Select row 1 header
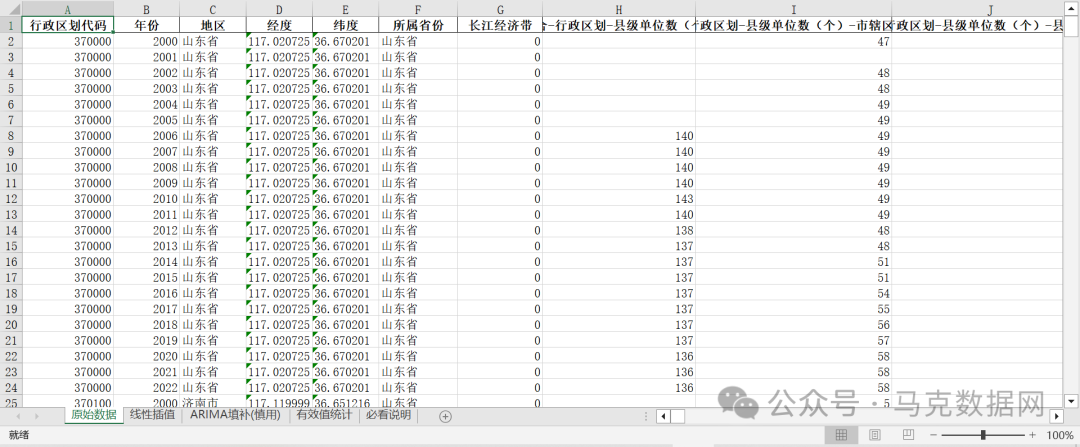The image size is (1080, 447). coord(11,25)
